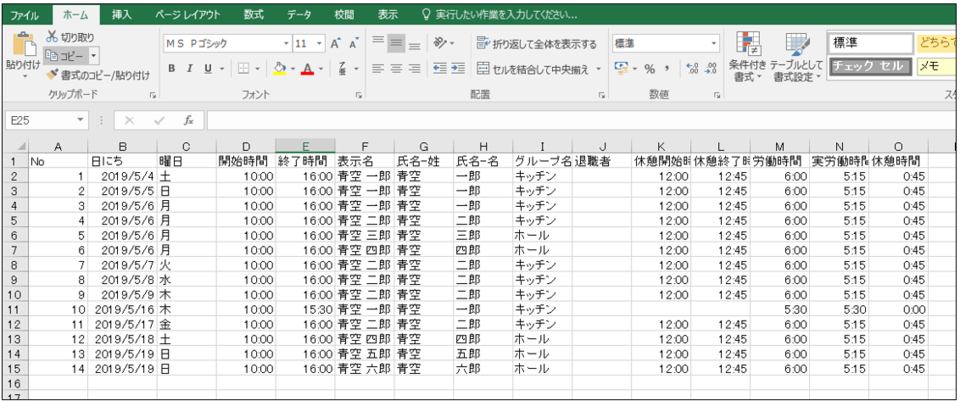Open Conditional Formatting (条件付き書式)
This screenshot has height=401, width=960.
click(748, 56)
